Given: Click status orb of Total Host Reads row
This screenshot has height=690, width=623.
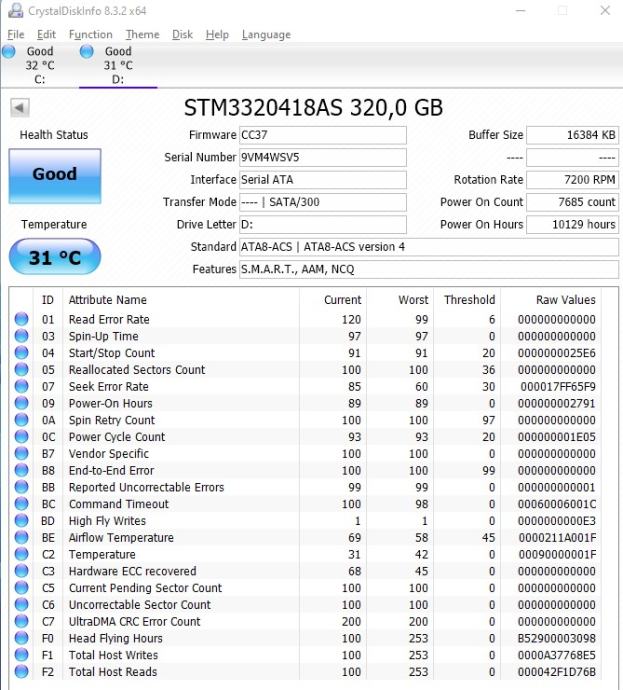Looking at the screenshot, I should point(21,672).
